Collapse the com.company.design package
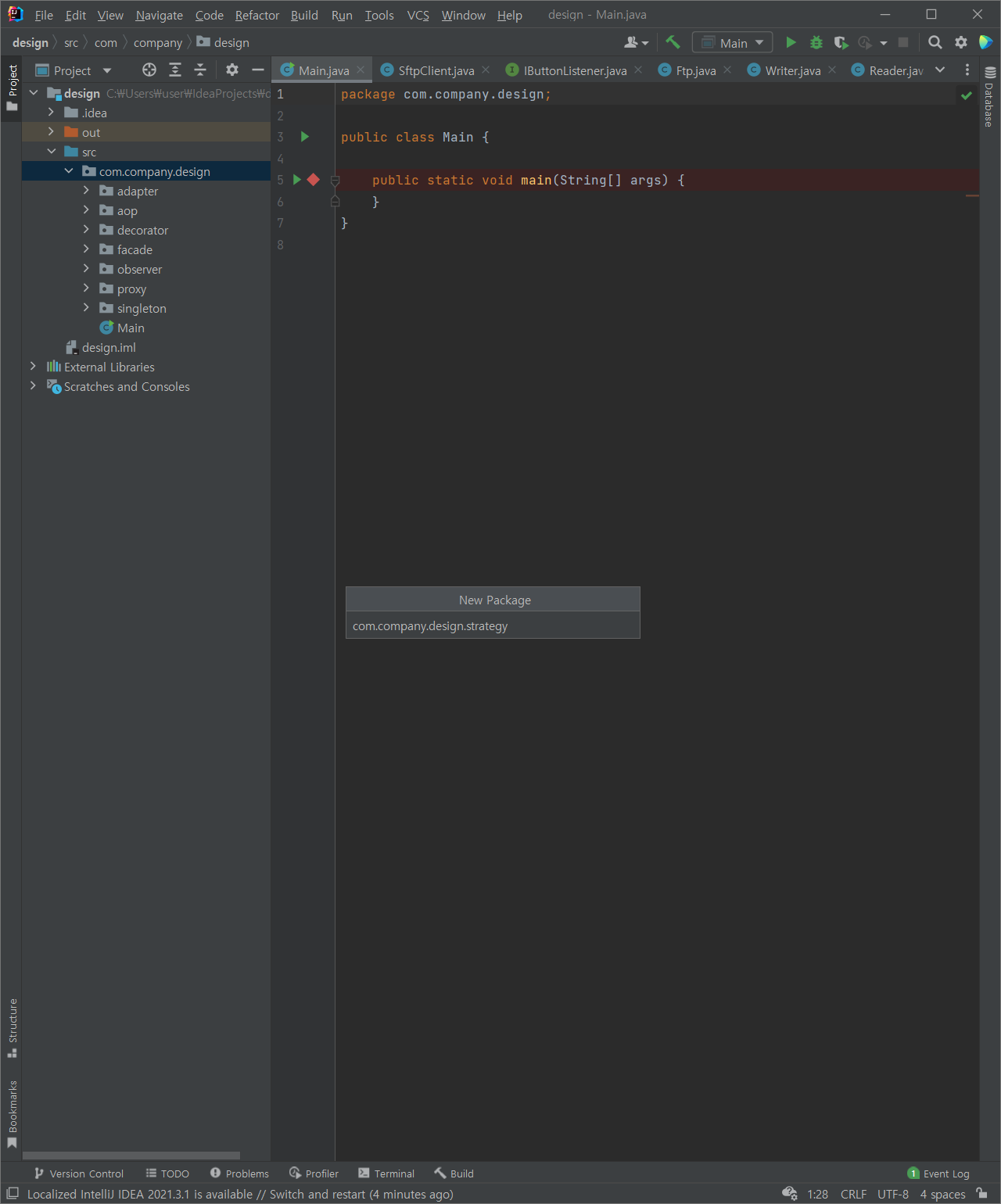The image size is (1001, 1204). pos(69,171)
